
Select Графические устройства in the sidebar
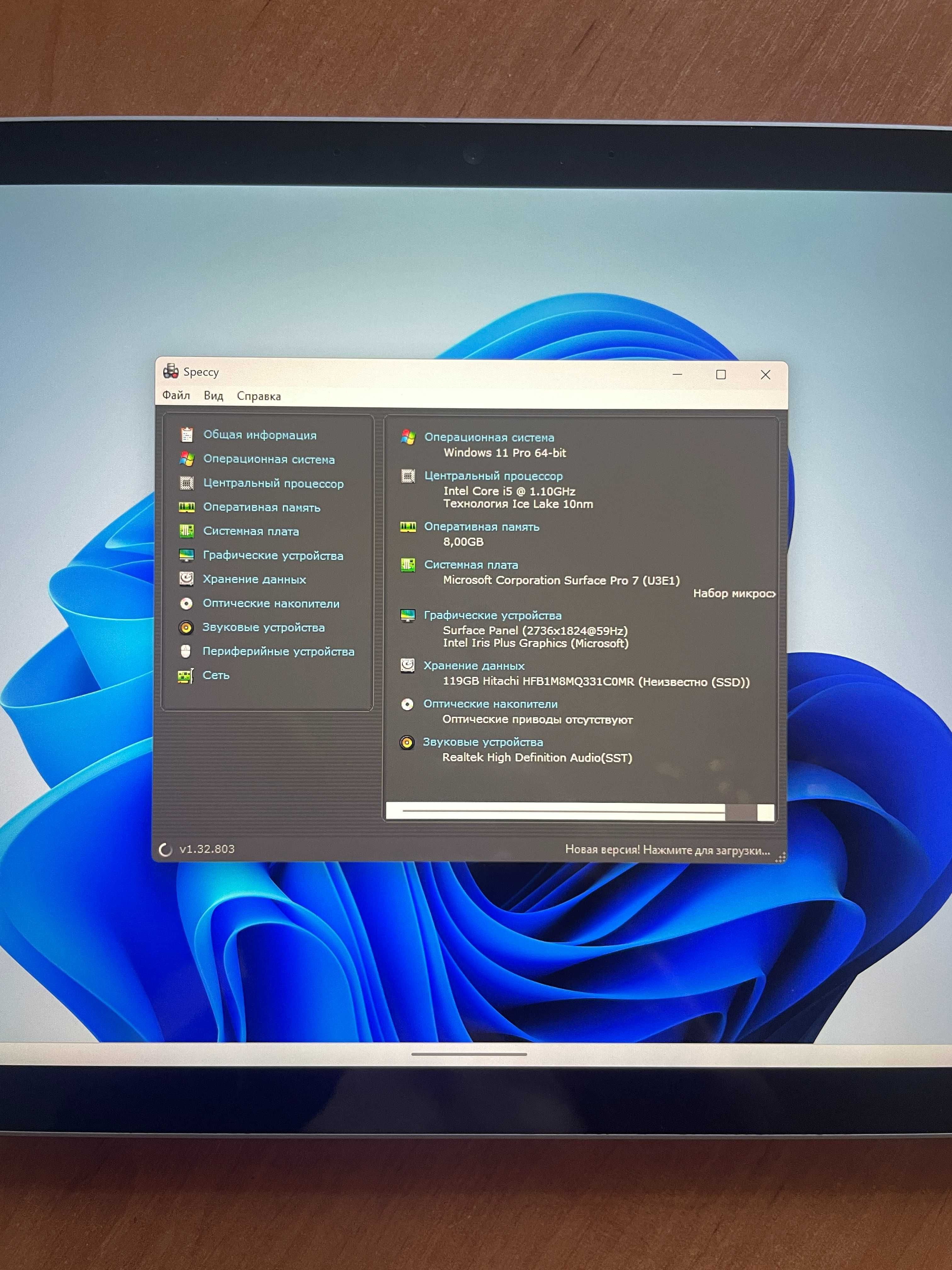pyautogui.click(x=273, y=555)
